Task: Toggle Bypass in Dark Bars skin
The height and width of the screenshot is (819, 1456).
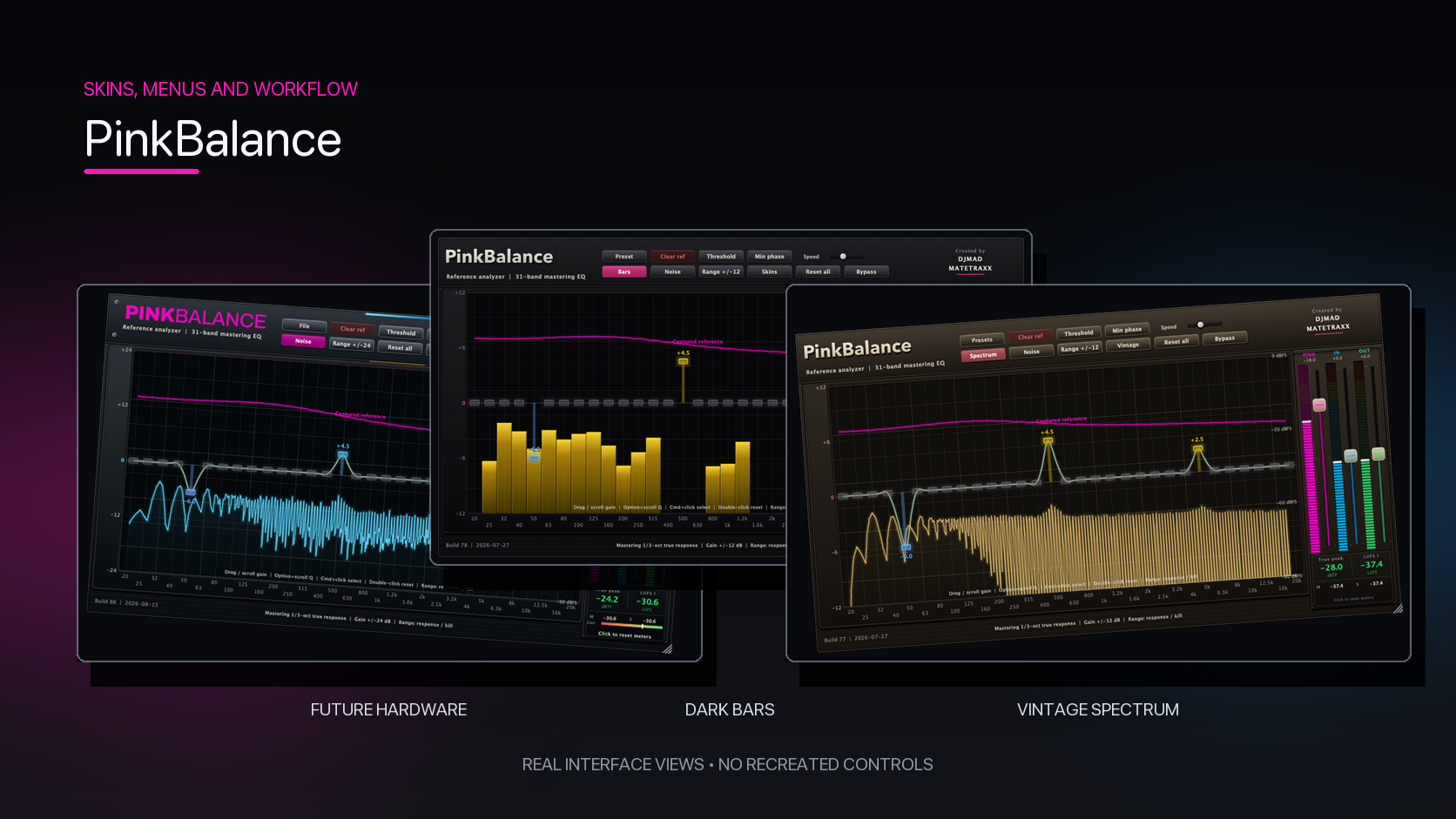Action: point(866,272)
